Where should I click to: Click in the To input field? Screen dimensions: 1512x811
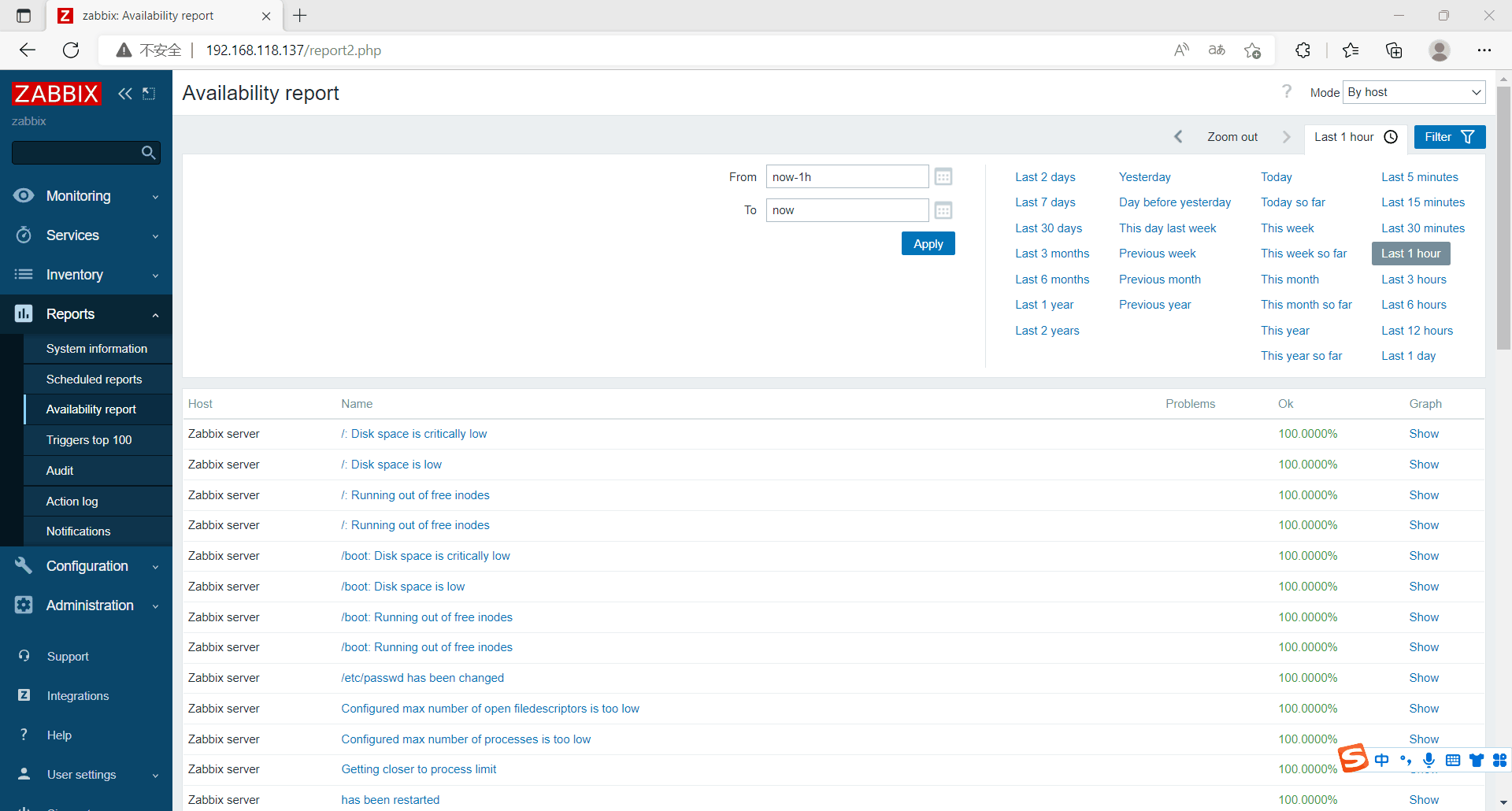point(847,210)
